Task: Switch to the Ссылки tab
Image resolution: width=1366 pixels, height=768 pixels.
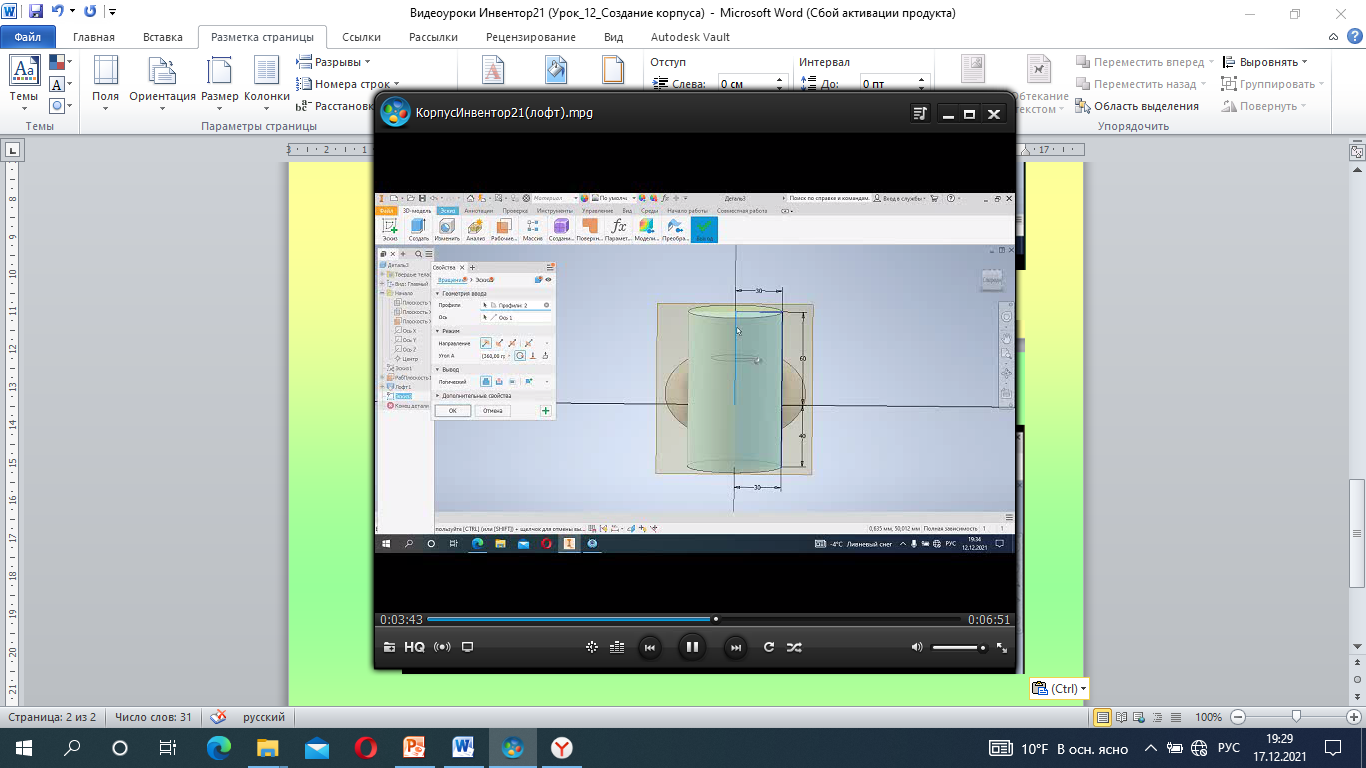Action: click(x=361, y=37)
